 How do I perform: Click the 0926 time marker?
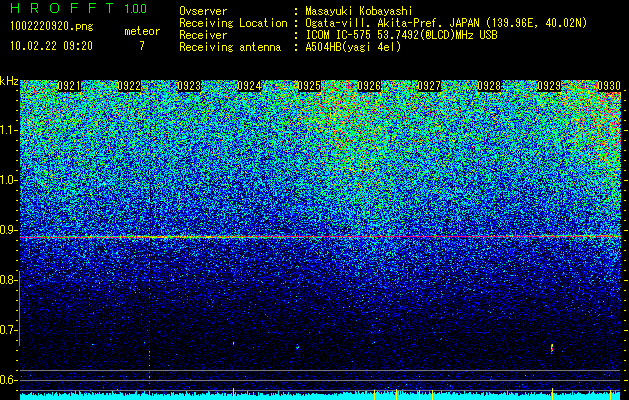click(369, 86)
